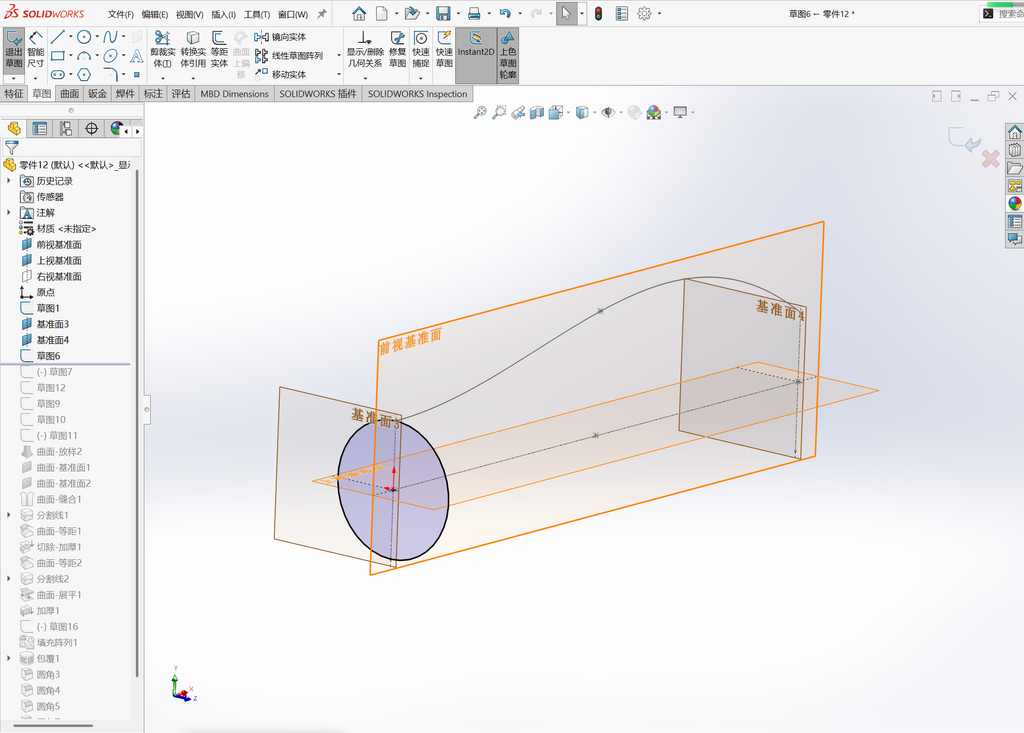Select the Corner Rectangle tool
This screenshot has height=733, width=1024.
click(57, 56)
